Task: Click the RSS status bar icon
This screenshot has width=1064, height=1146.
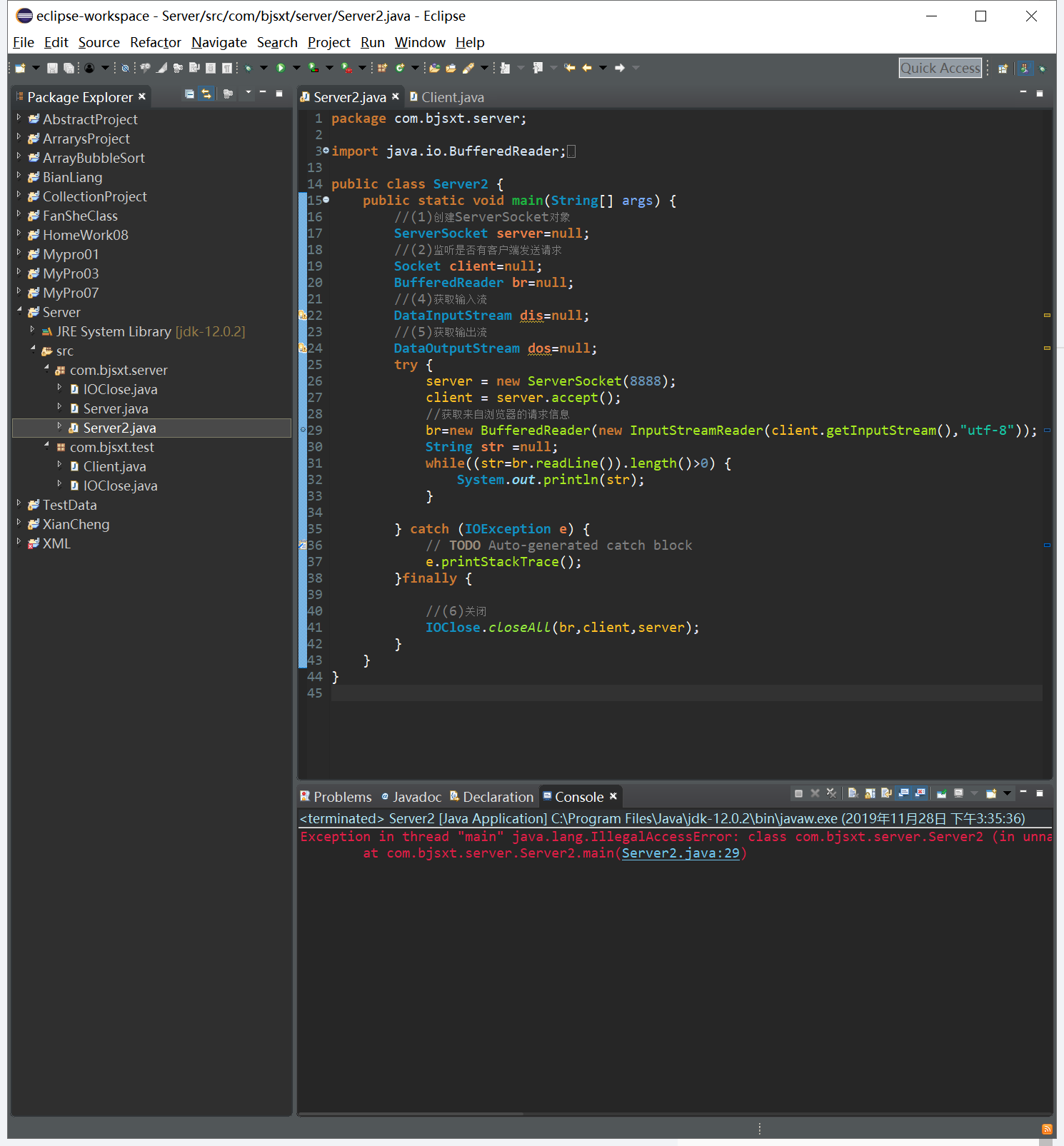Action: [x=1047, y=1129]
